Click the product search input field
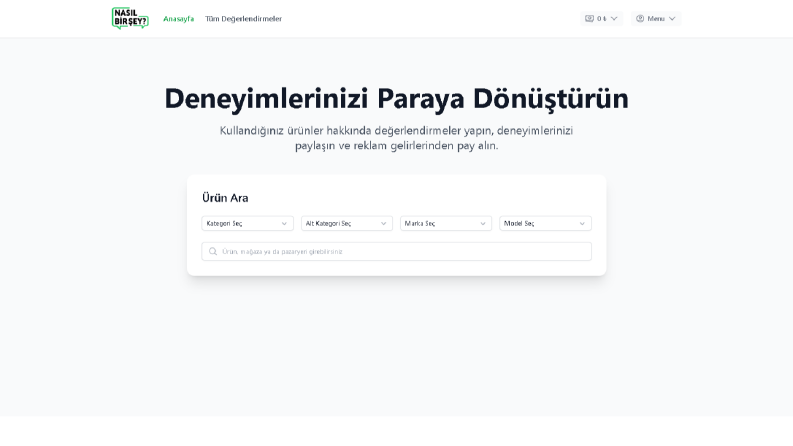This screenshot has height=446, width=793. point(396,251)
